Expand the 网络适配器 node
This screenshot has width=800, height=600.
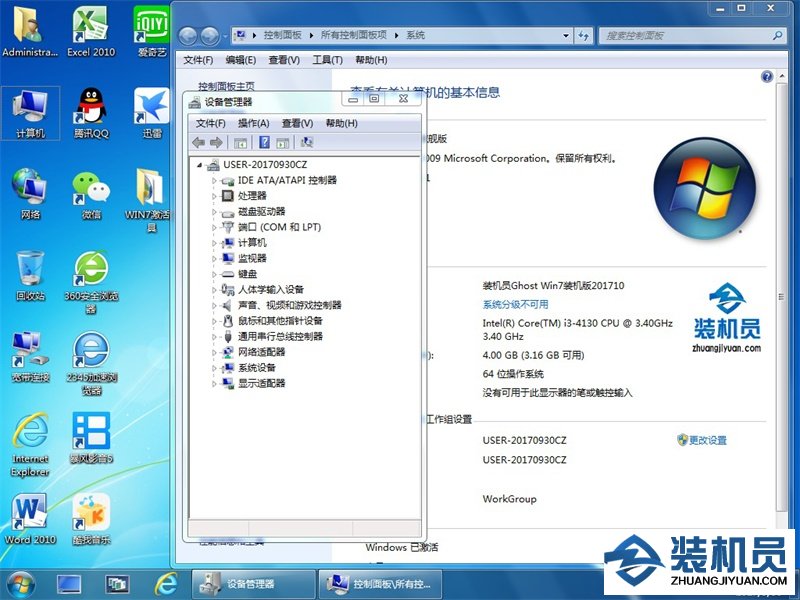214,352
